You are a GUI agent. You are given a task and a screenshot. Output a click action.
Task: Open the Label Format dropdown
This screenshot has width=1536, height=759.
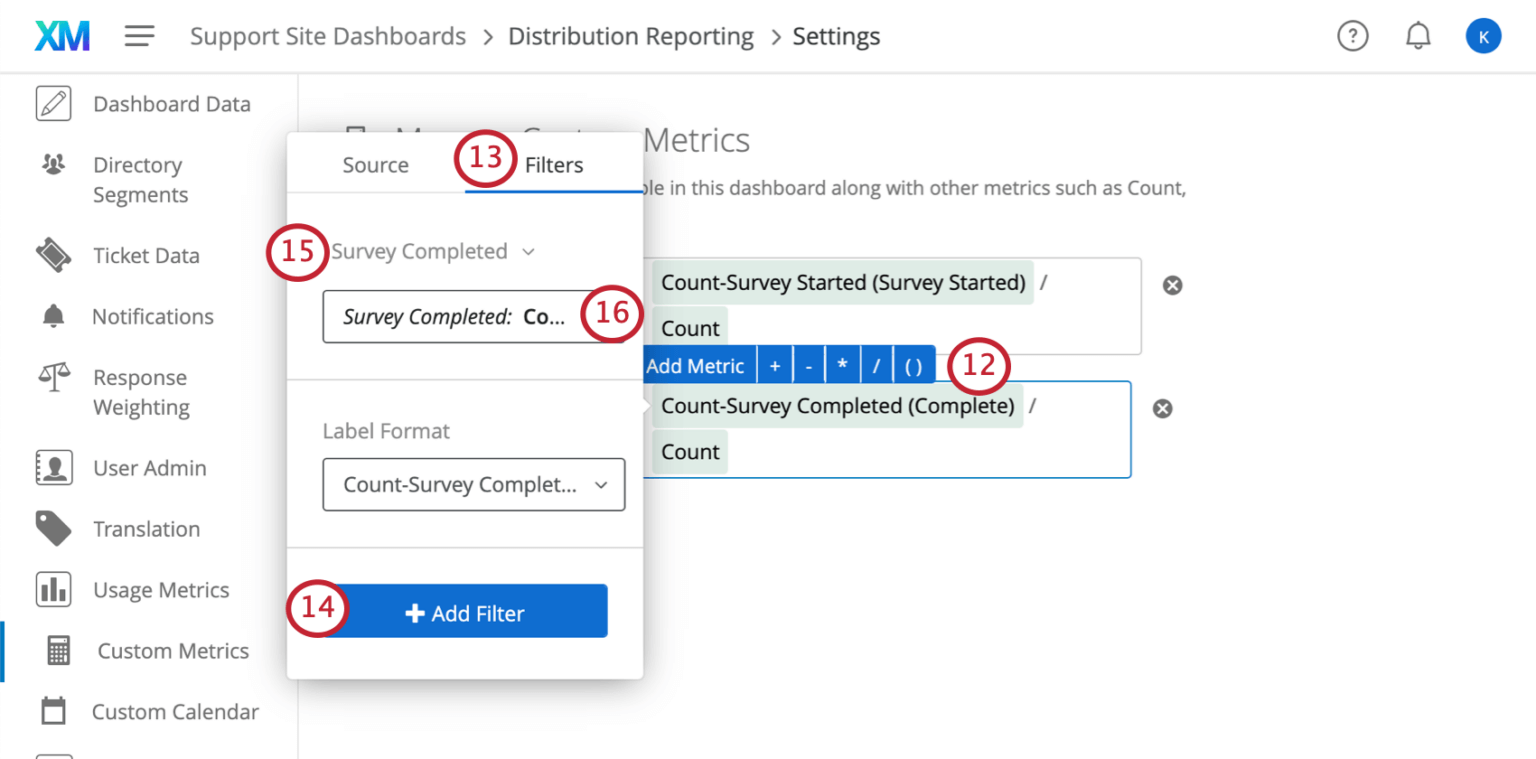[473, 484]
